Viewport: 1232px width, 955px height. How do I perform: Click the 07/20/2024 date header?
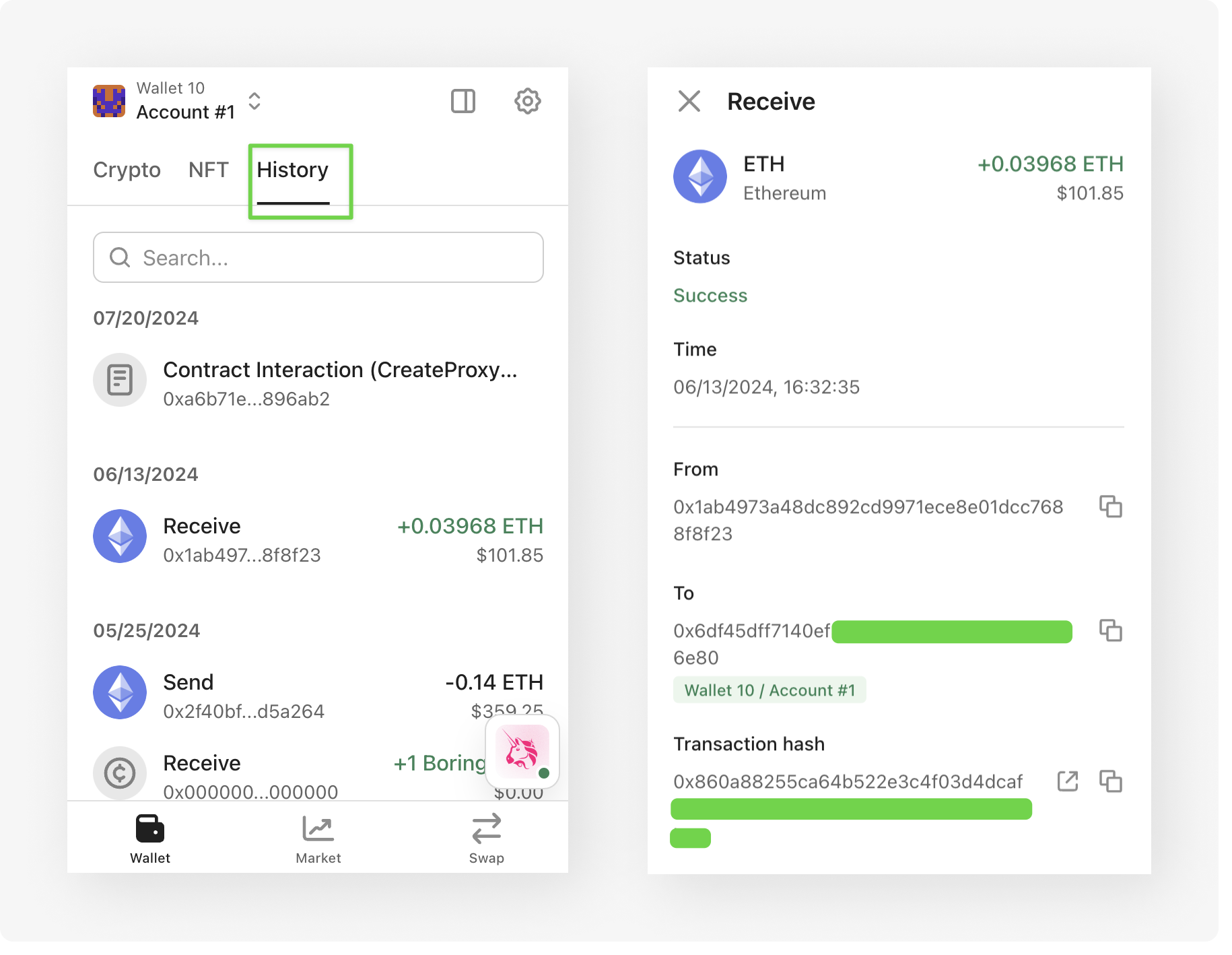coord(146,318)
